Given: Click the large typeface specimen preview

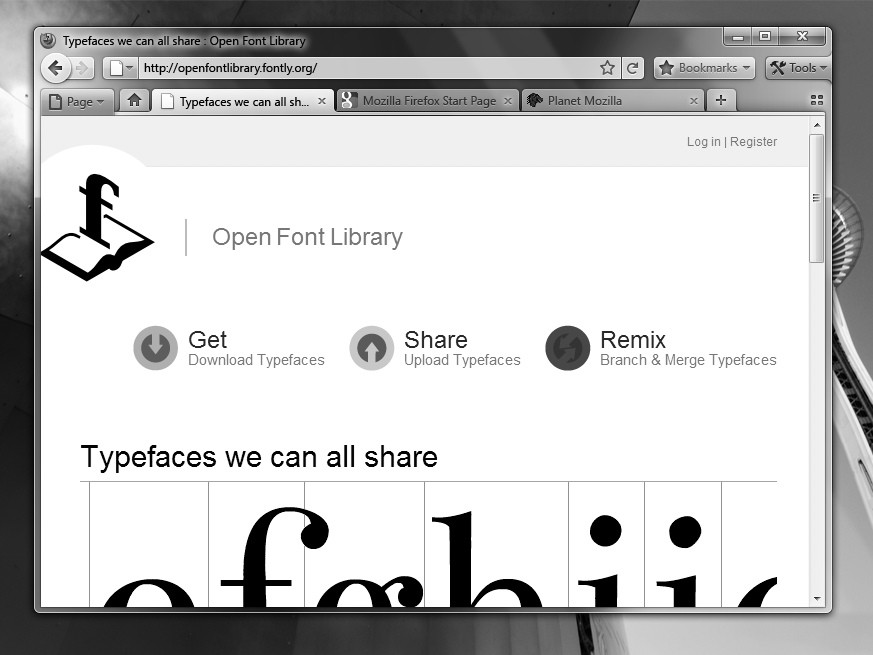Looking at the screenshot, I should coord(429,545).
